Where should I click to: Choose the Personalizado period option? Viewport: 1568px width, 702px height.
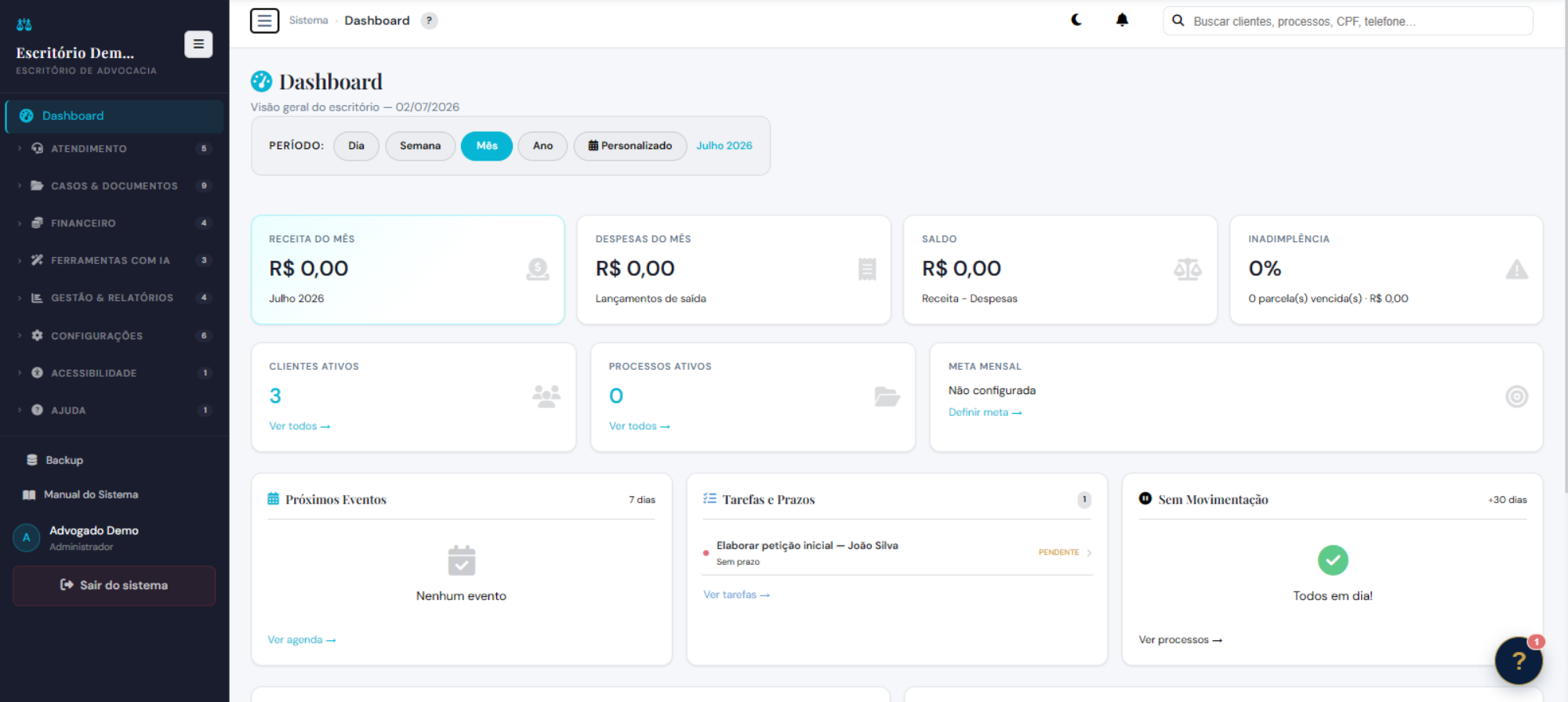click(x=630, y=146)
